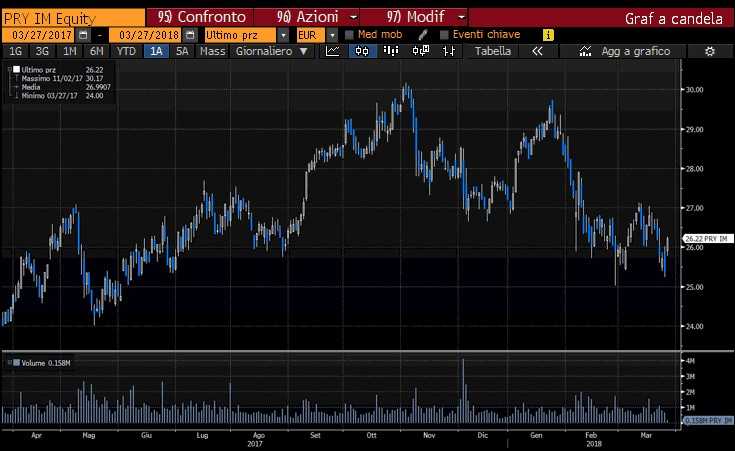This screenshot has height=451, width=735.
Task: Click the start date field 03/27/2017
Action: pos(39,35)
